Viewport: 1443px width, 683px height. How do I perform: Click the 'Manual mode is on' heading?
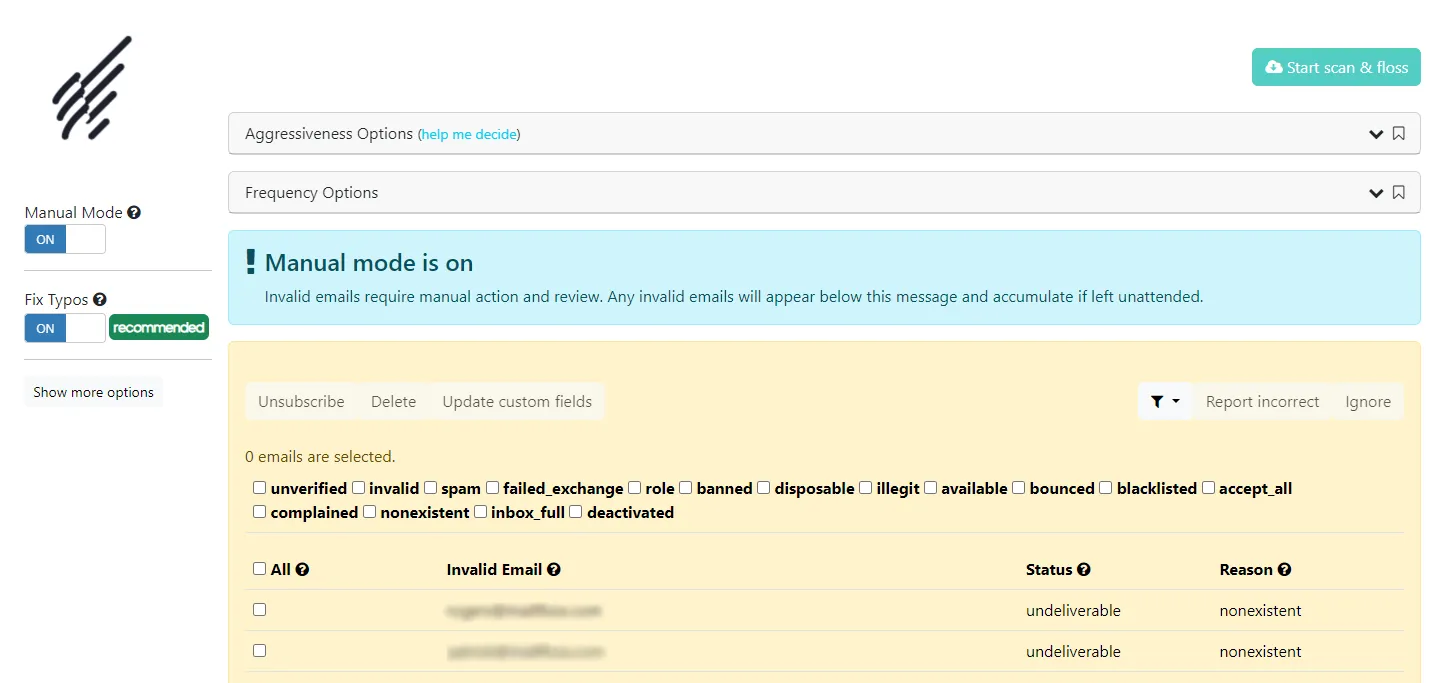369,263
